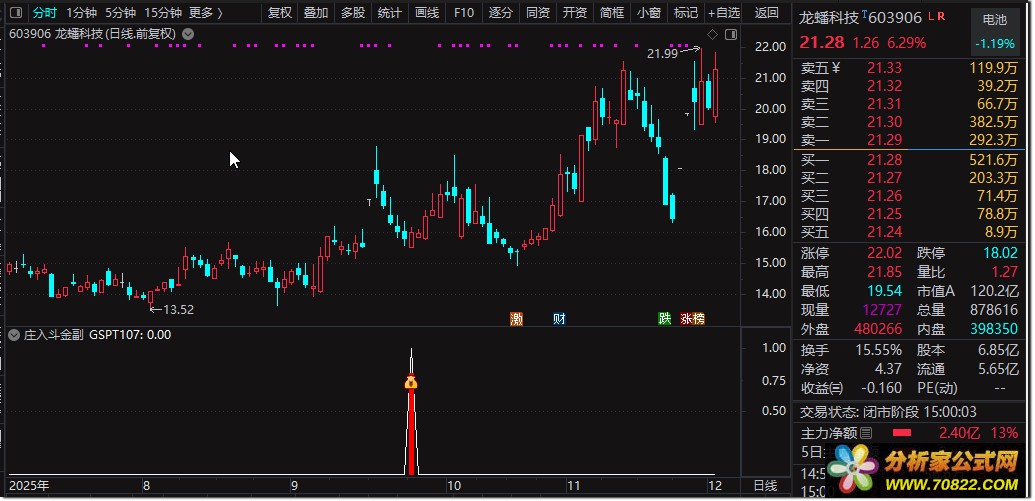Image resolution: width=1035 pixels, height=501 pixels.
Task: Click the 财 financial report marker
Action: [x=559, y=319]
